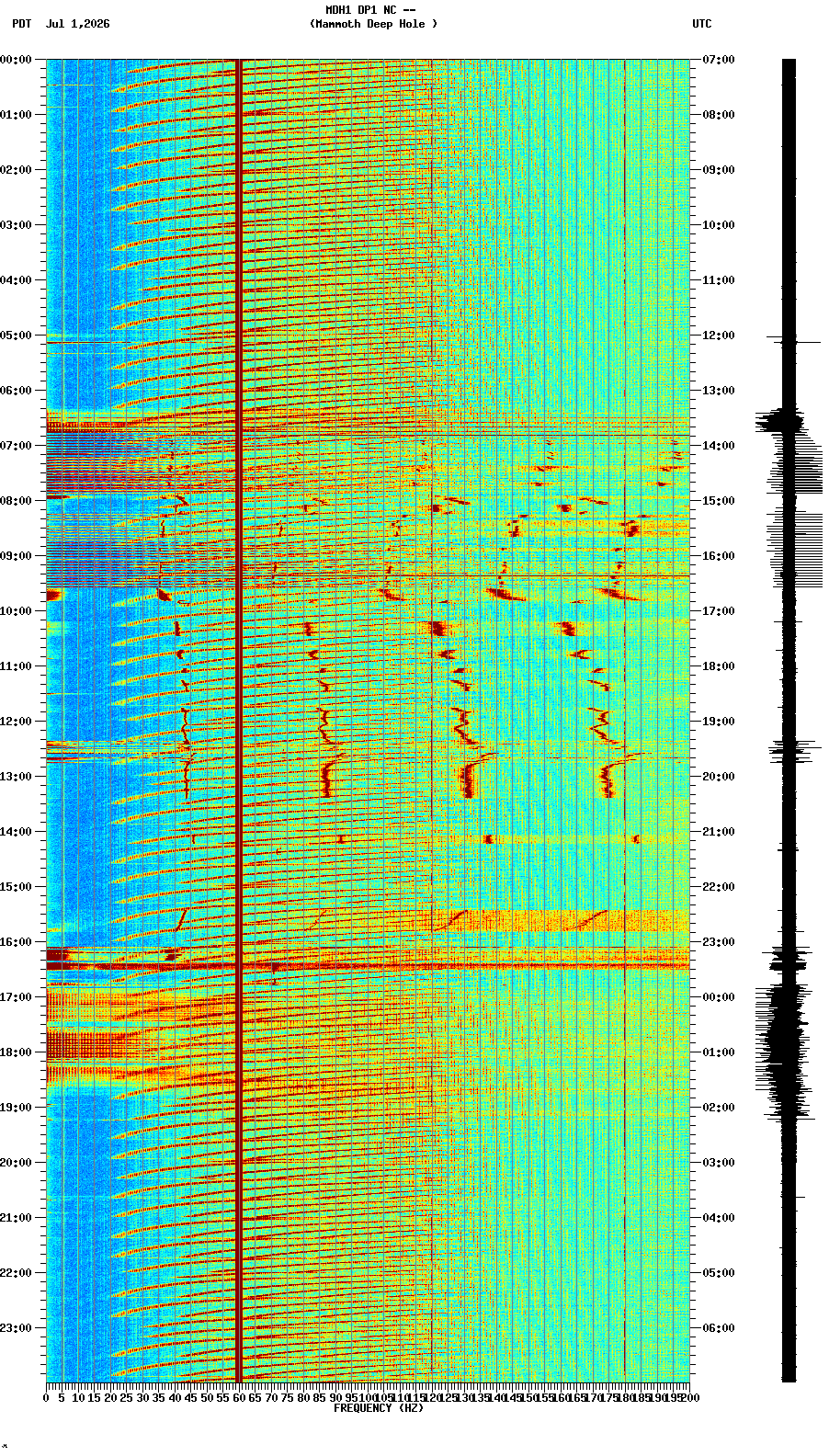Click the 12:00 tick label on UTC axis
829x1456 pixels.
coord(719,336)
